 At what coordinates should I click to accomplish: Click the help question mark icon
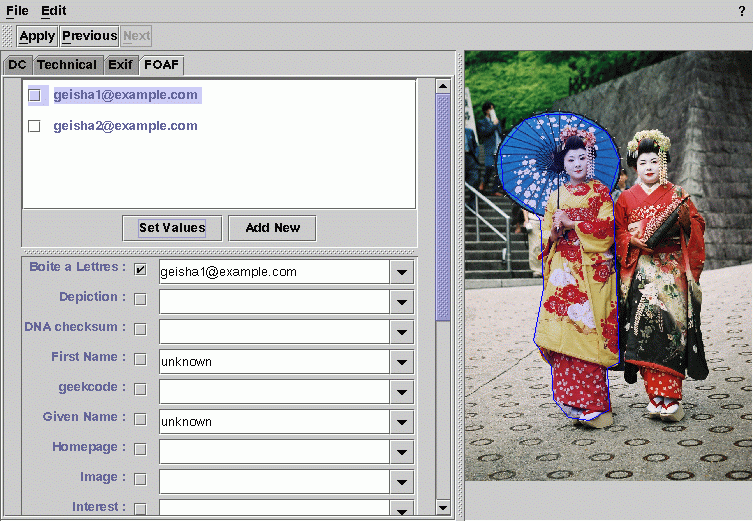pyautogui.click(x=741, y=11)
